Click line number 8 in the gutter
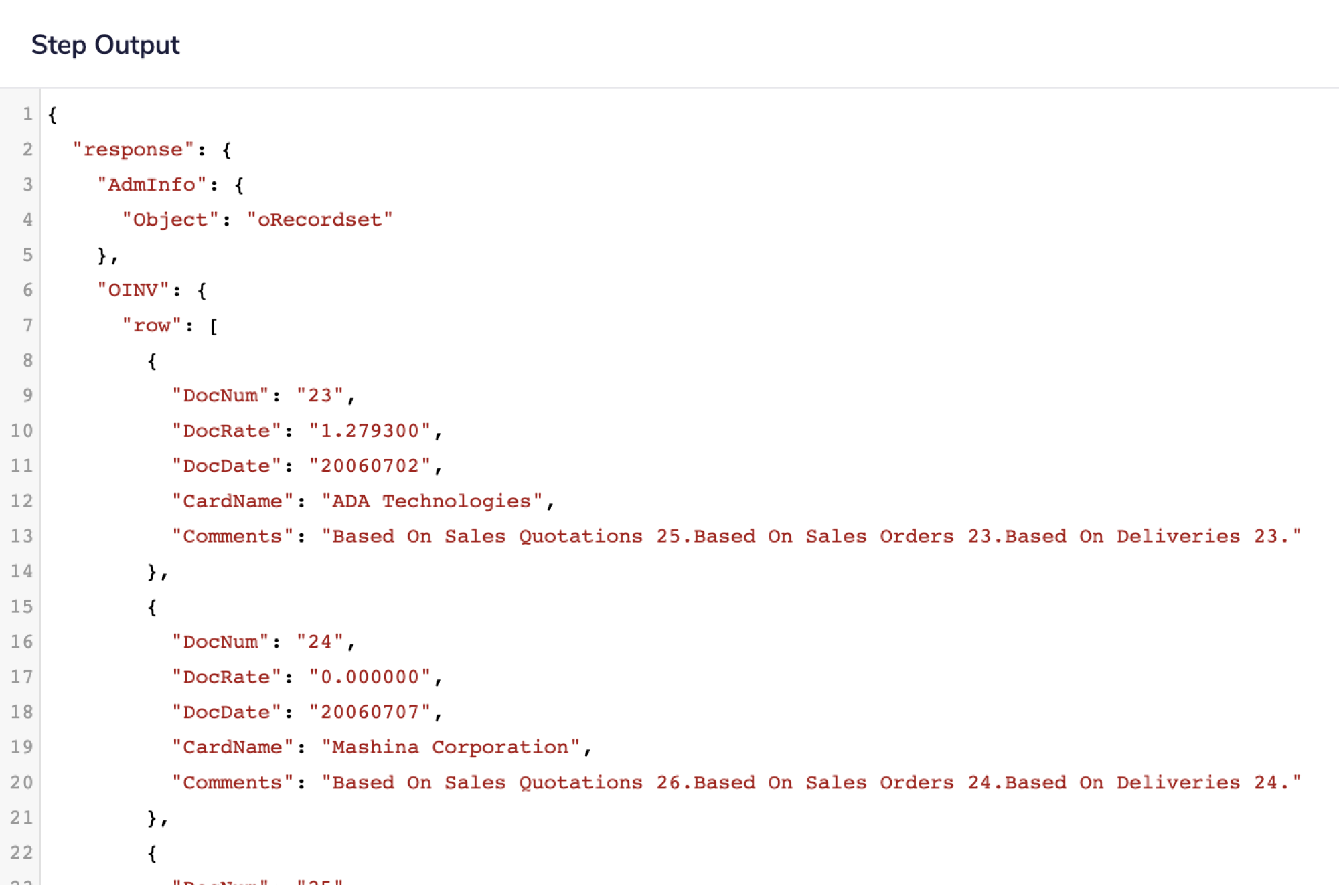The height and width of the screenshot is (896, 1339). tap(27, 360)
